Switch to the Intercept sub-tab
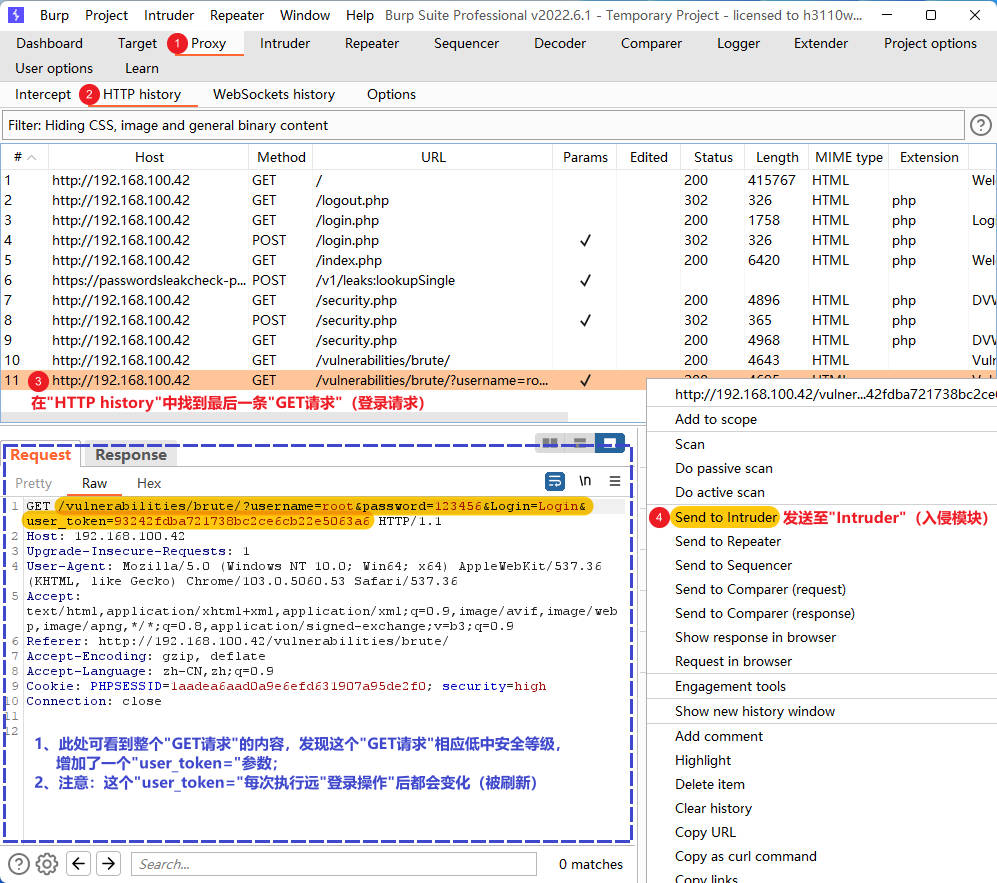The width and height of the screenshot is (997, 883). click(43, 94)
